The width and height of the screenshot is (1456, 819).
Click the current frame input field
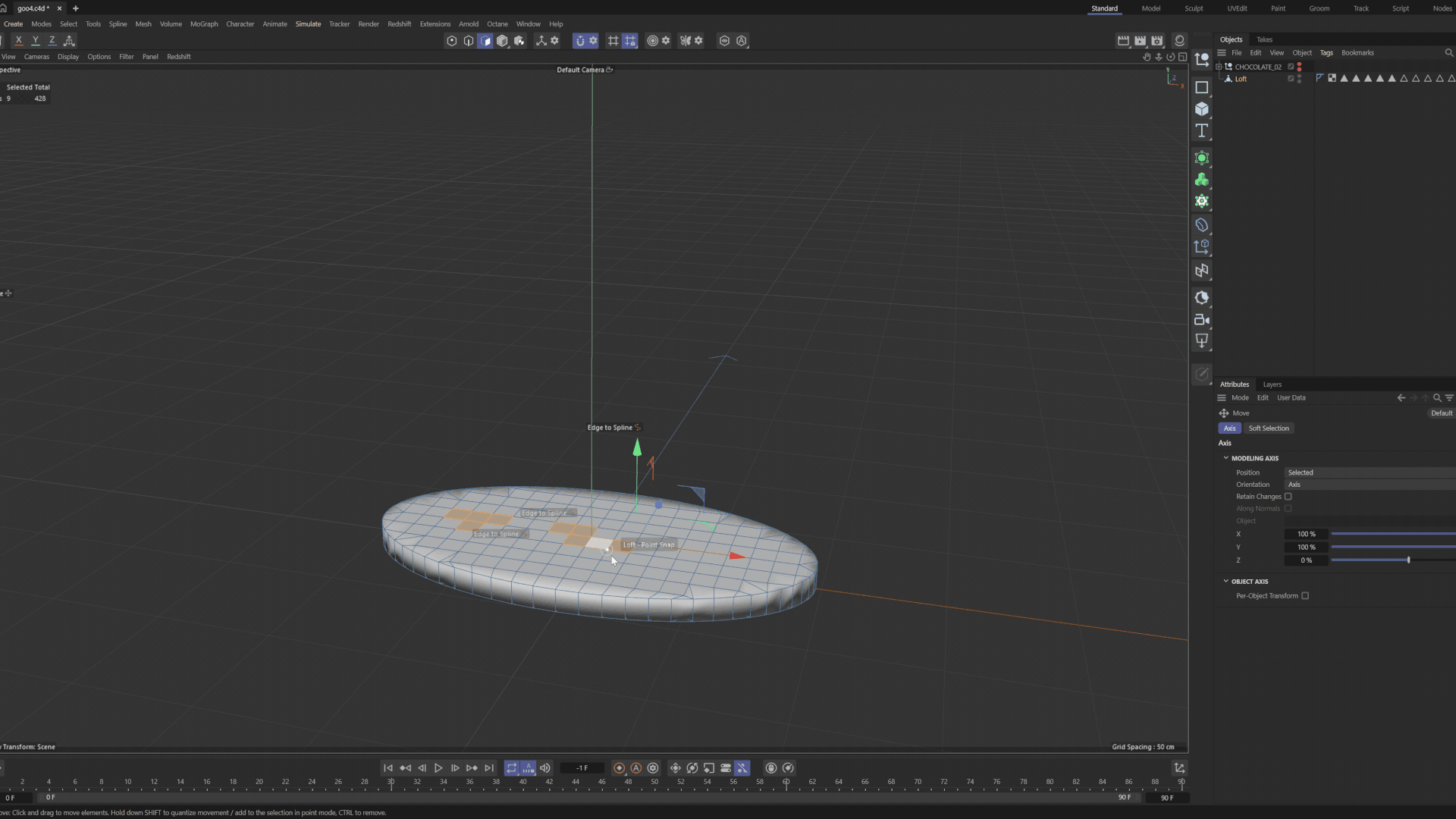tap(582, 768)
